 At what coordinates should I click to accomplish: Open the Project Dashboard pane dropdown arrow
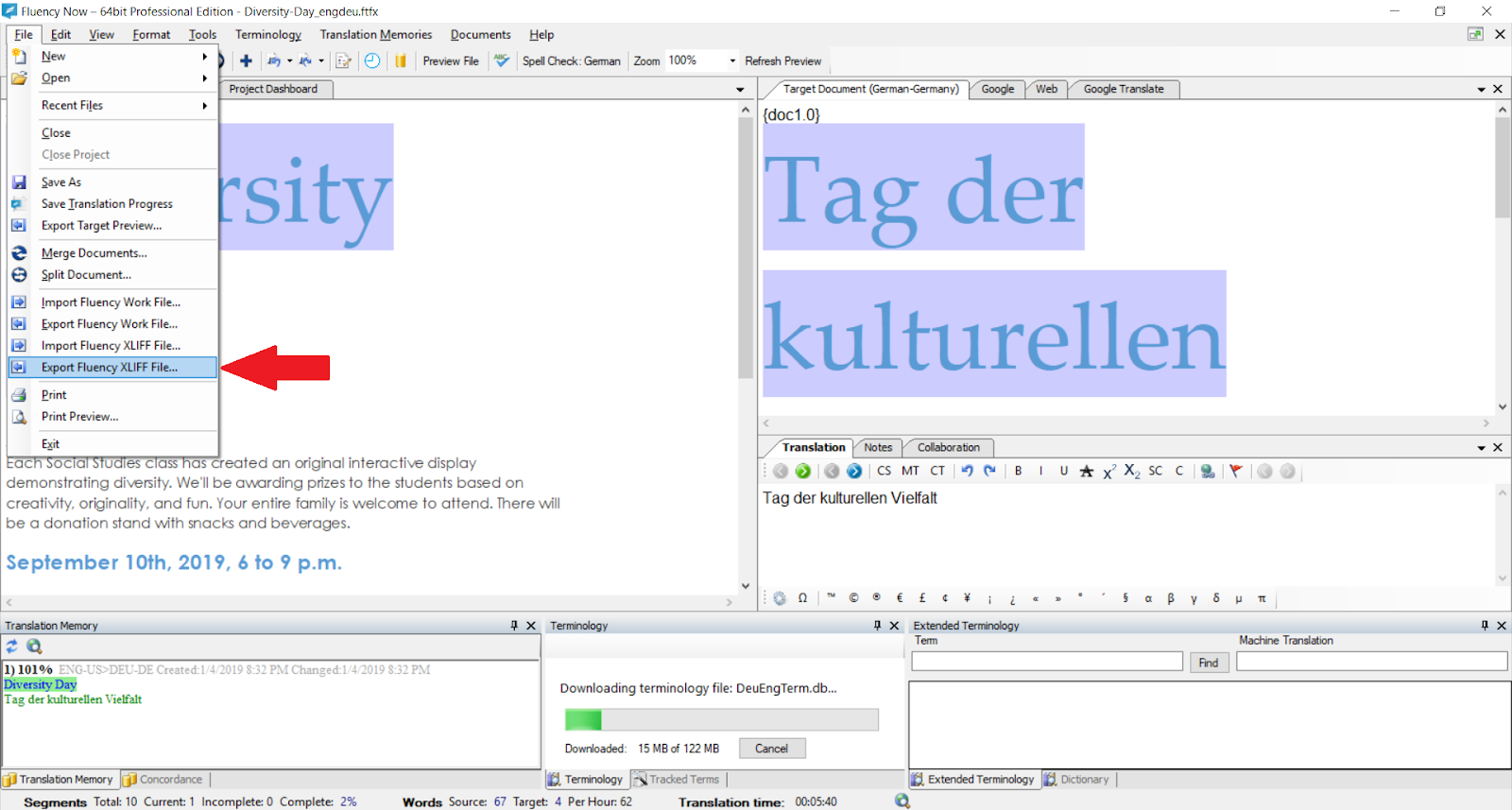click(740, 90)
